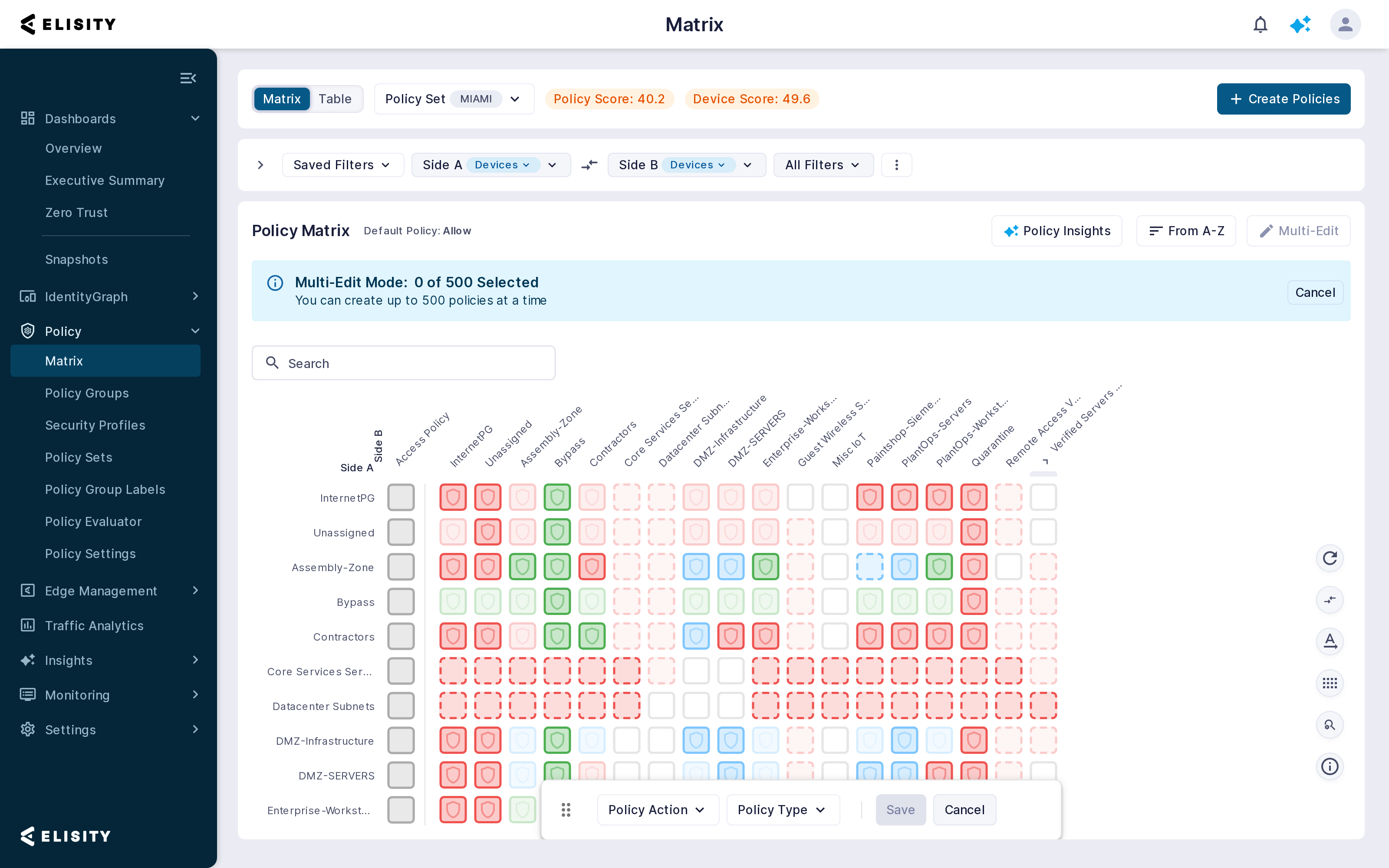Click the AI sparkle icon in header
1389x868 pixels.
(1300, 25)
